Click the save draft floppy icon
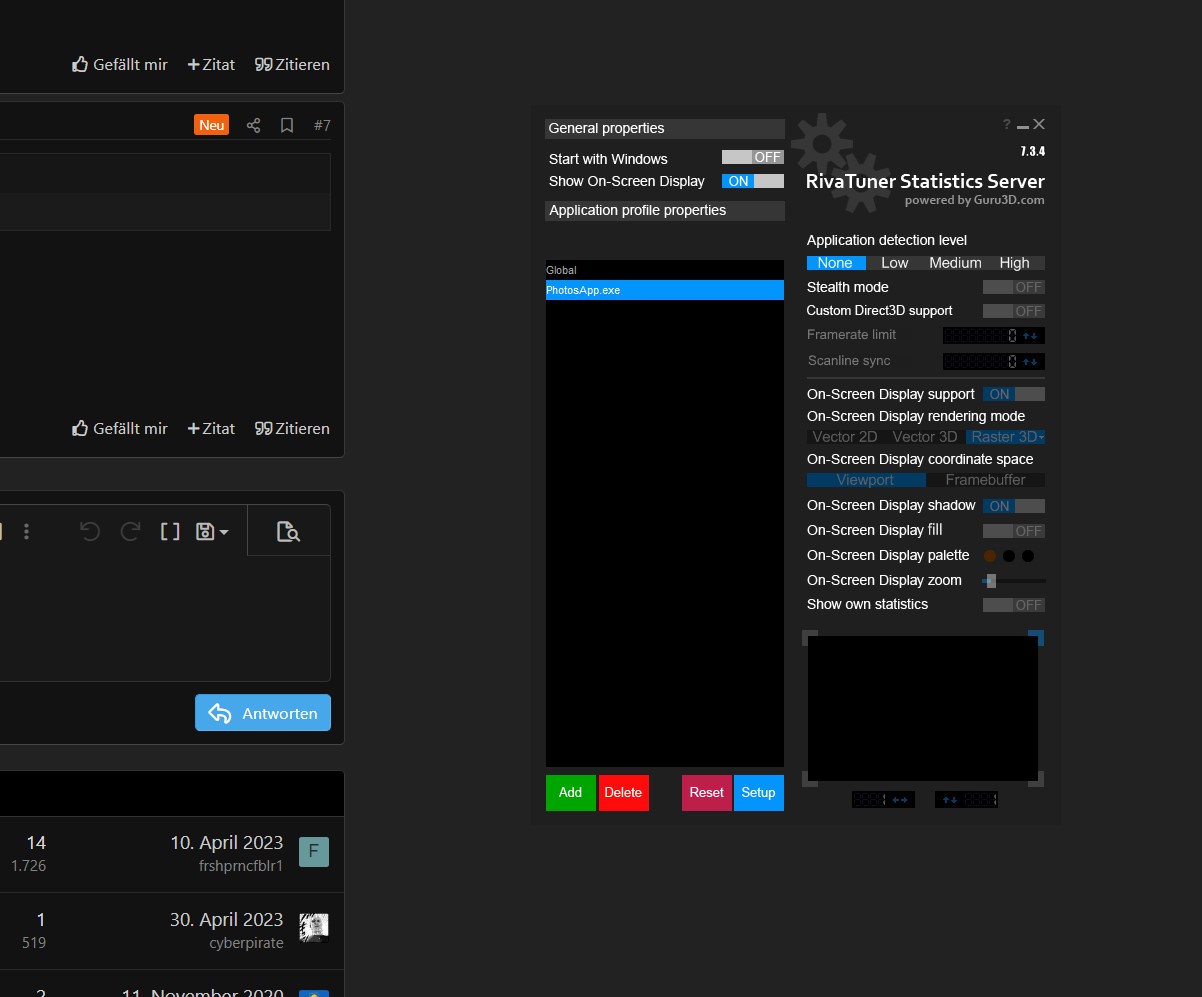Screen dimensions: 1202x997 pyautogui.click(x=212, y=531)
